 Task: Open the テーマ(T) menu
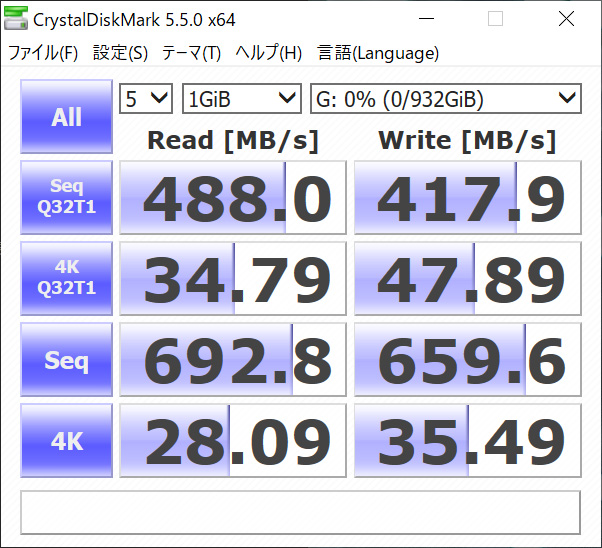191,53
